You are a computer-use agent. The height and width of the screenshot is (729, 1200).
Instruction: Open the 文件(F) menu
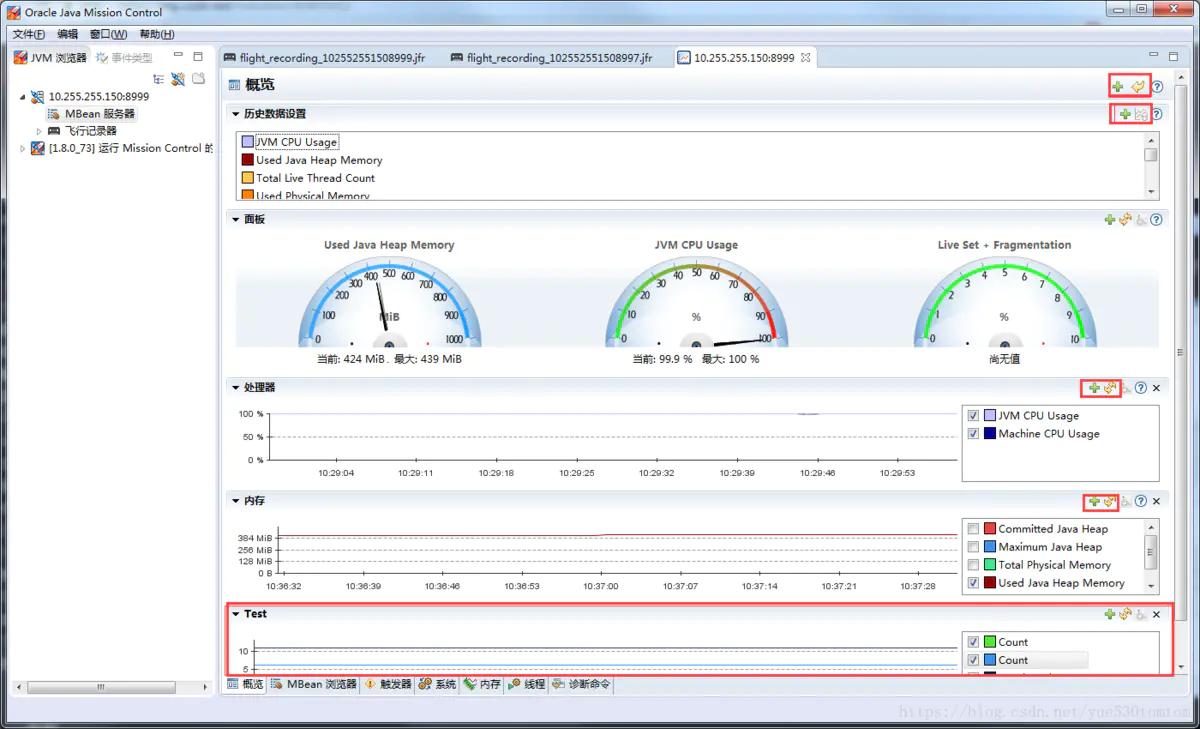pos(29,34)
